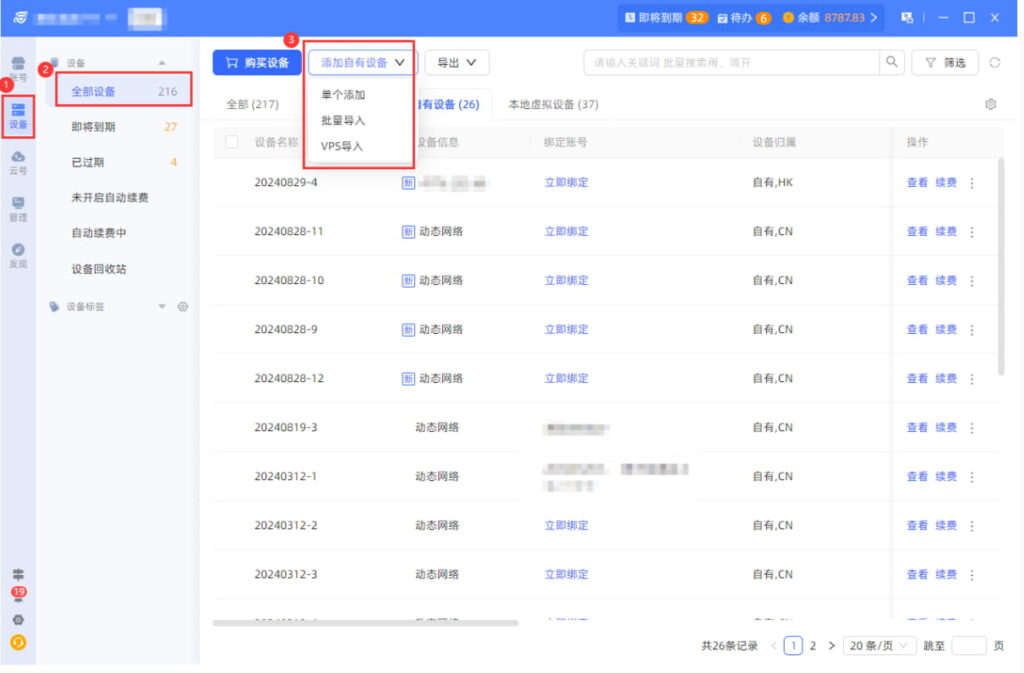1024x673 pixels.
Task: Open the 20 条/页 page size dropdown
Action: (879, 646)
